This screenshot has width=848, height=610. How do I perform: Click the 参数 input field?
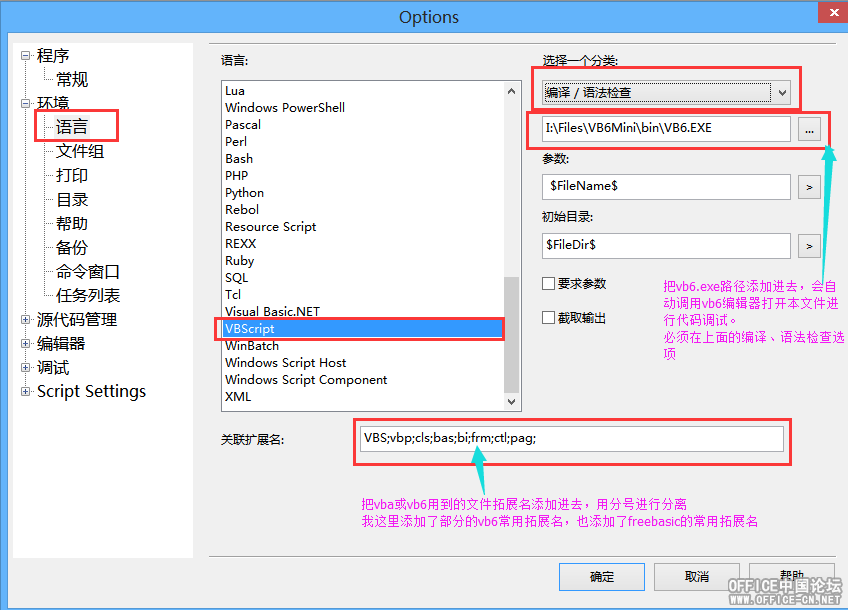(x=666, y=187)
